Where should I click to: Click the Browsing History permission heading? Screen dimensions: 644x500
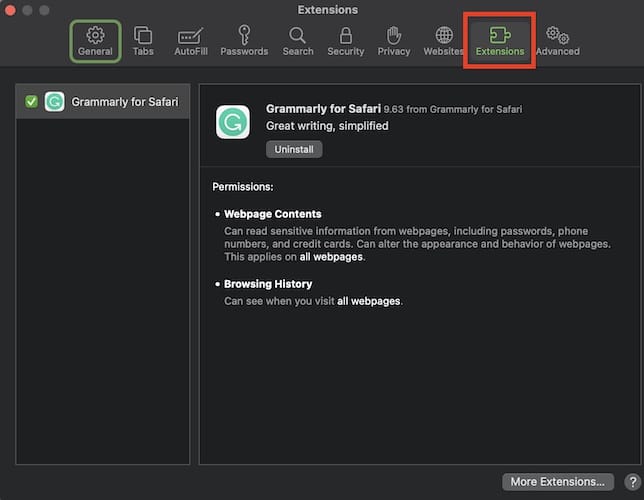(268, 284)
